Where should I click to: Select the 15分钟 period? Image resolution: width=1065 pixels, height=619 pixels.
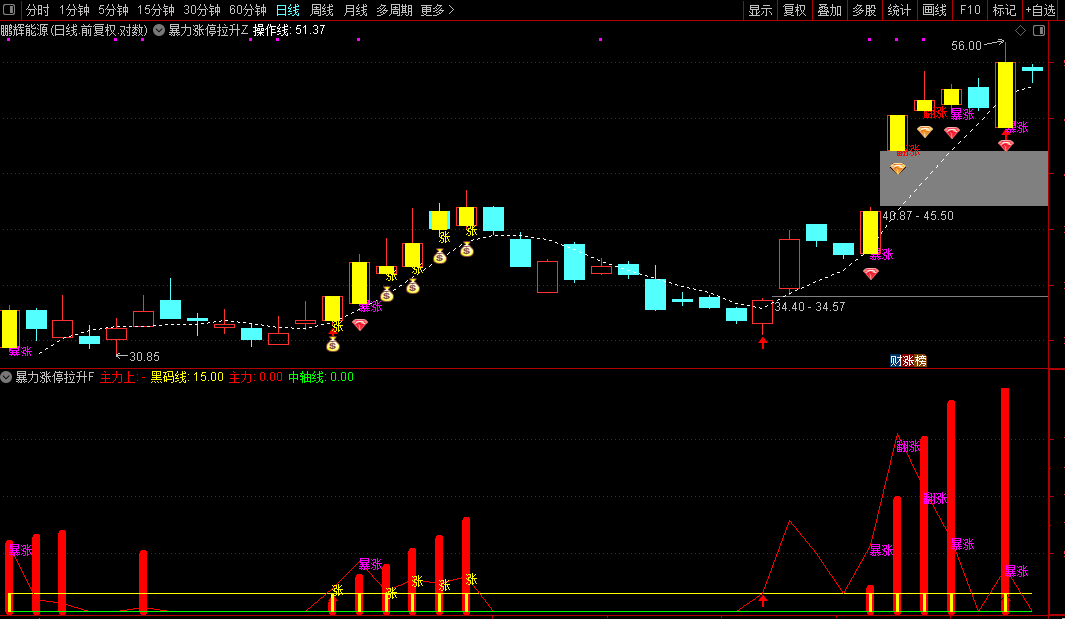click(156, 10)
